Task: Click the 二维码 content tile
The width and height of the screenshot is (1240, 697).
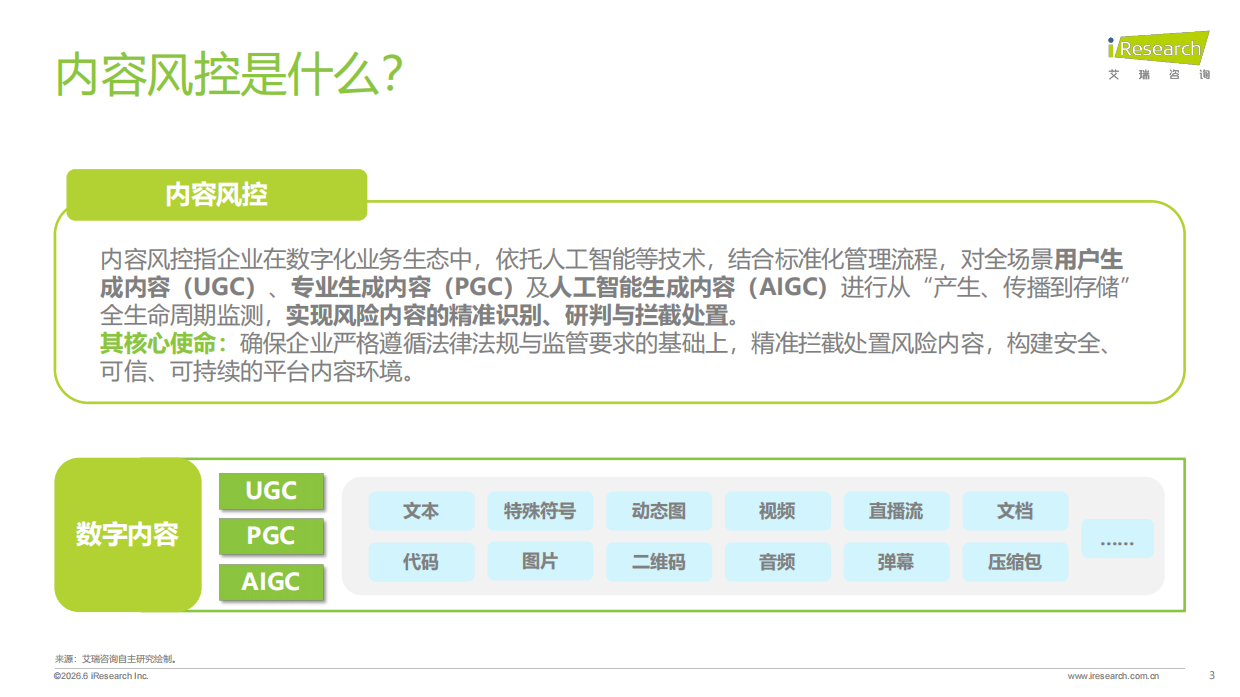Action: (659, 562)
